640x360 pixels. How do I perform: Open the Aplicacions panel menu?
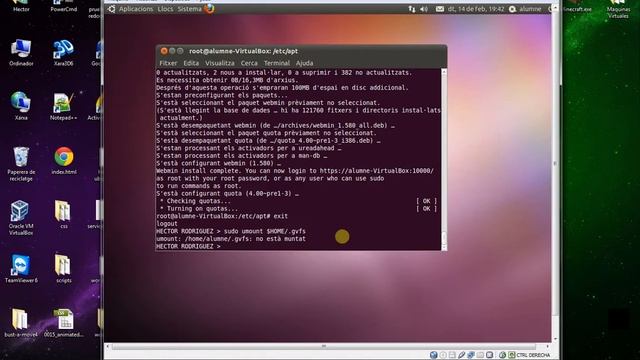tap(136, 9)
